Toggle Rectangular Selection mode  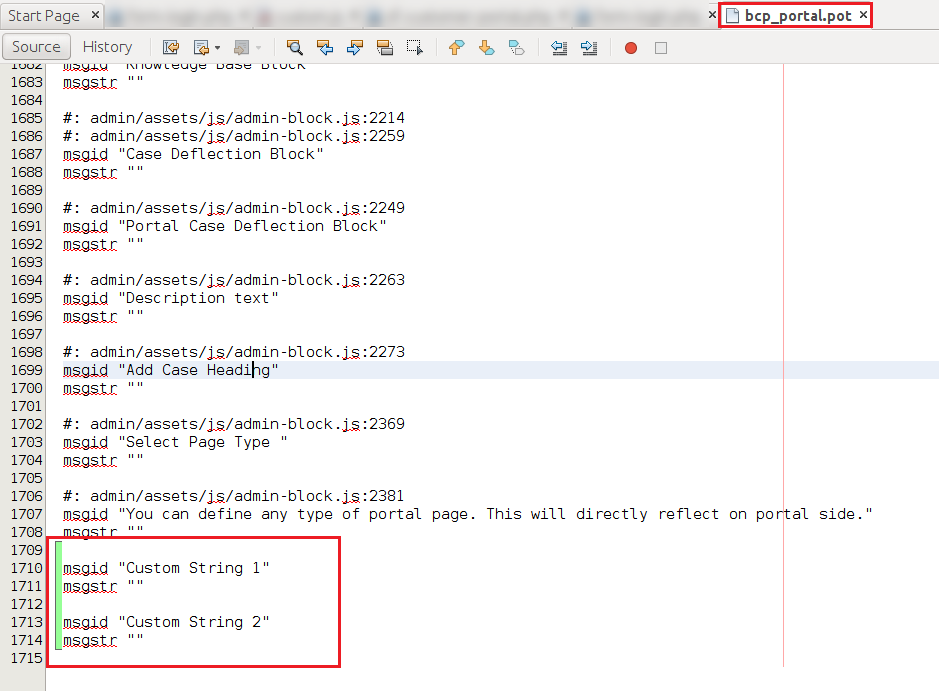pos(414,47)
